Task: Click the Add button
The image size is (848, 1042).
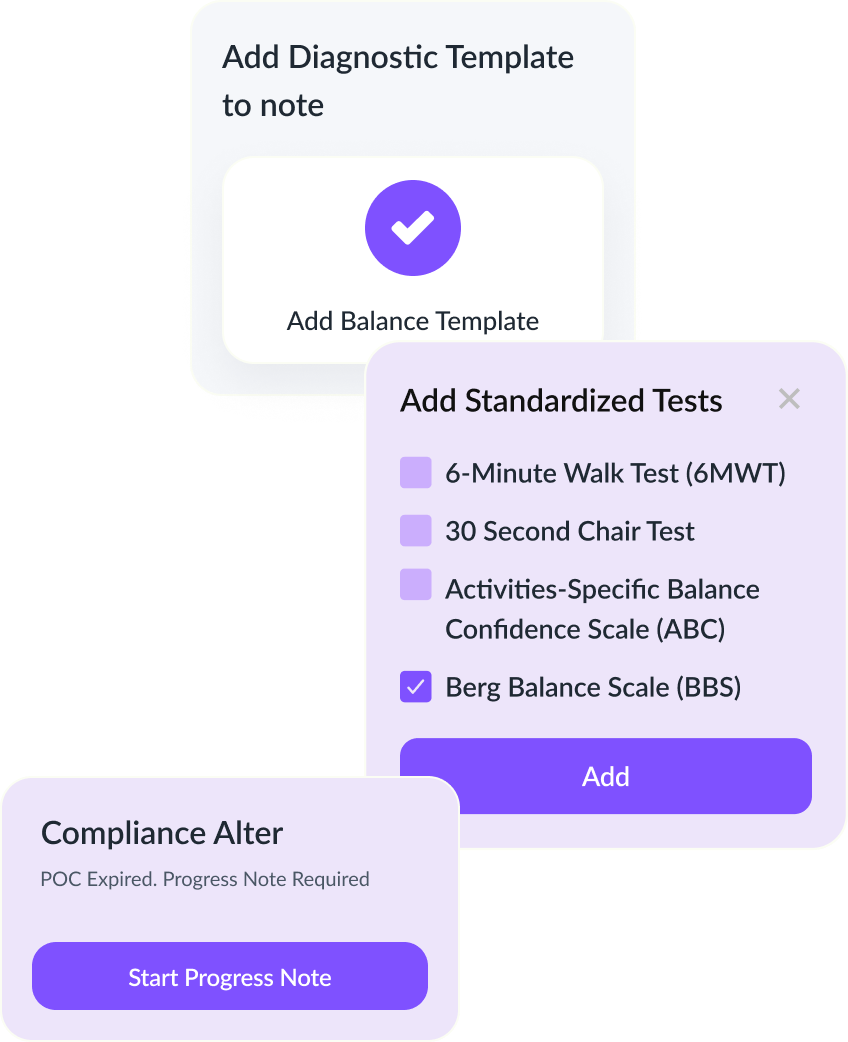Action: tap(605, 776)
